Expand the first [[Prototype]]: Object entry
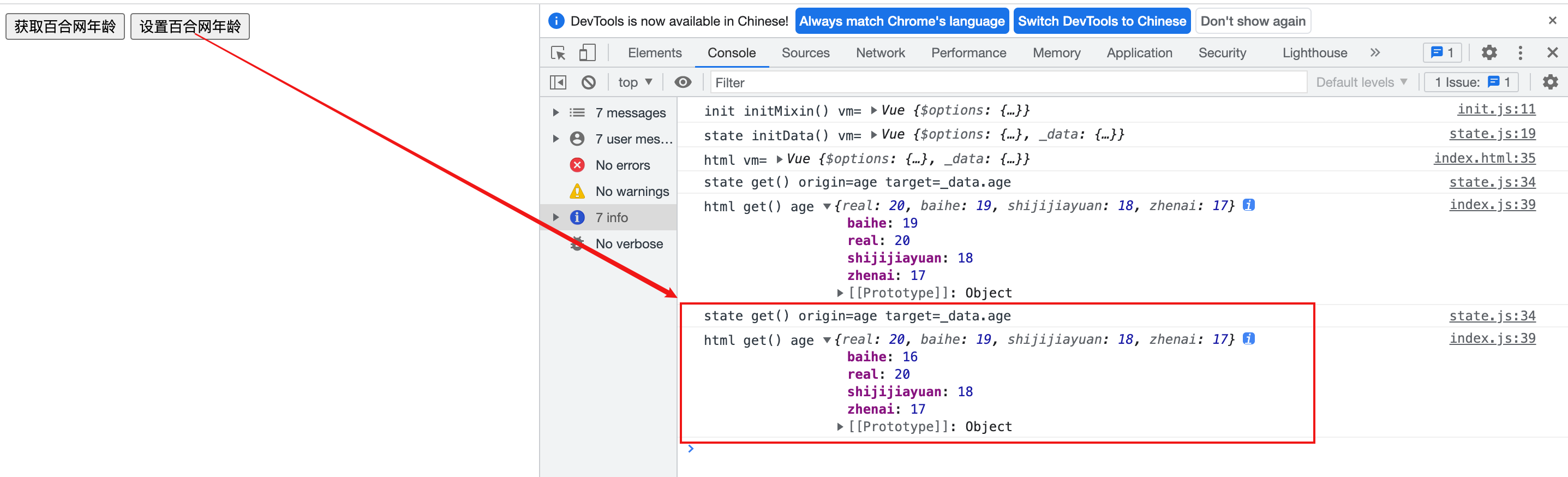This screenshot has width=1568, height=477. 840,293
